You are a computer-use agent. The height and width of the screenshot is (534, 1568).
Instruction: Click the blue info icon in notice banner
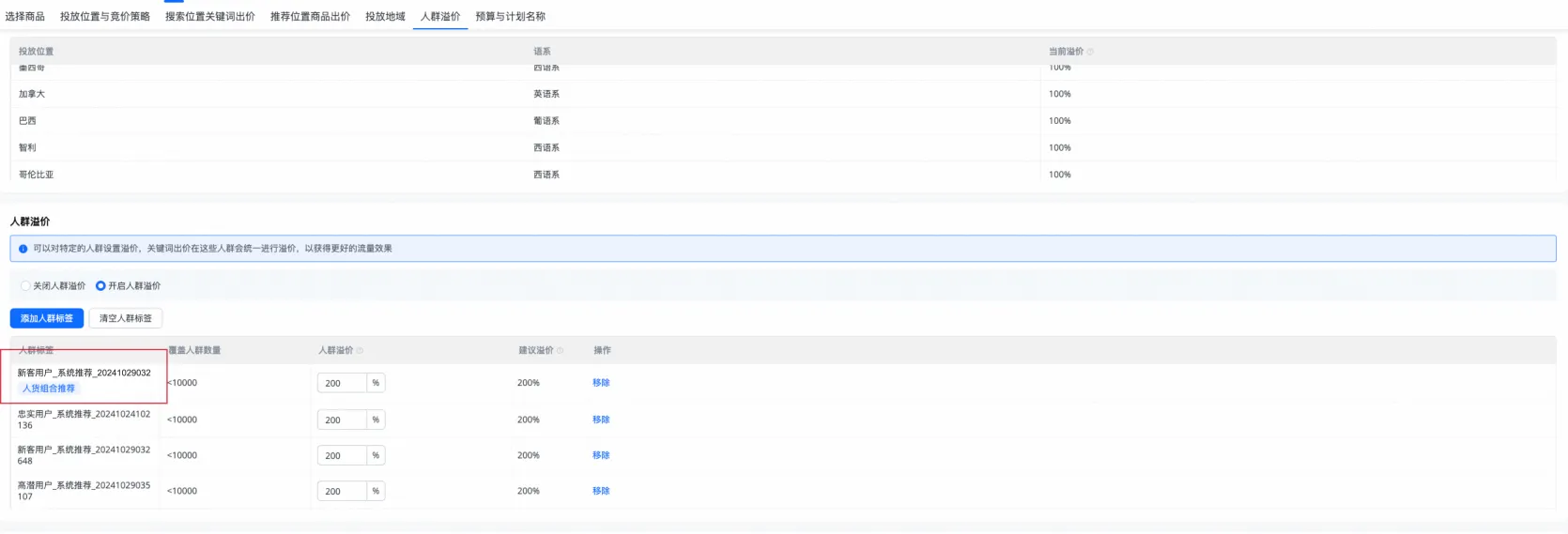pos(23,249)
